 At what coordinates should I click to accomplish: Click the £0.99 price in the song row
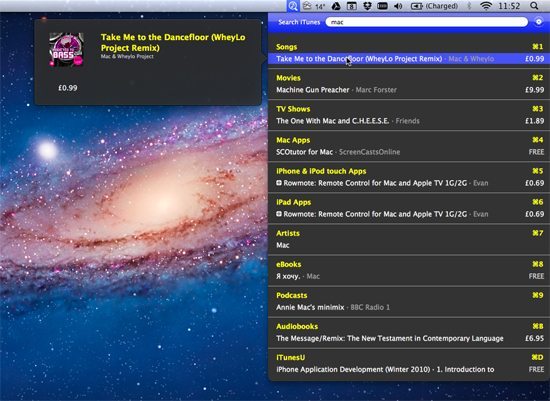[x=535, y=59]
